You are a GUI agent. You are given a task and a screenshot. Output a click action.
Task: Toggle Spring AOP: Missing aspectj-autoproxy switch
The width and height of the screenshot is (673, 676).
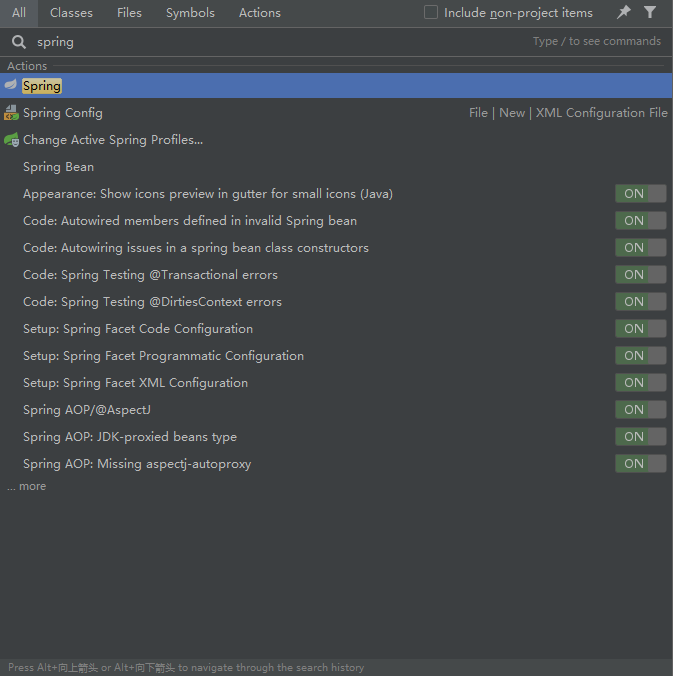click(640, 463)
